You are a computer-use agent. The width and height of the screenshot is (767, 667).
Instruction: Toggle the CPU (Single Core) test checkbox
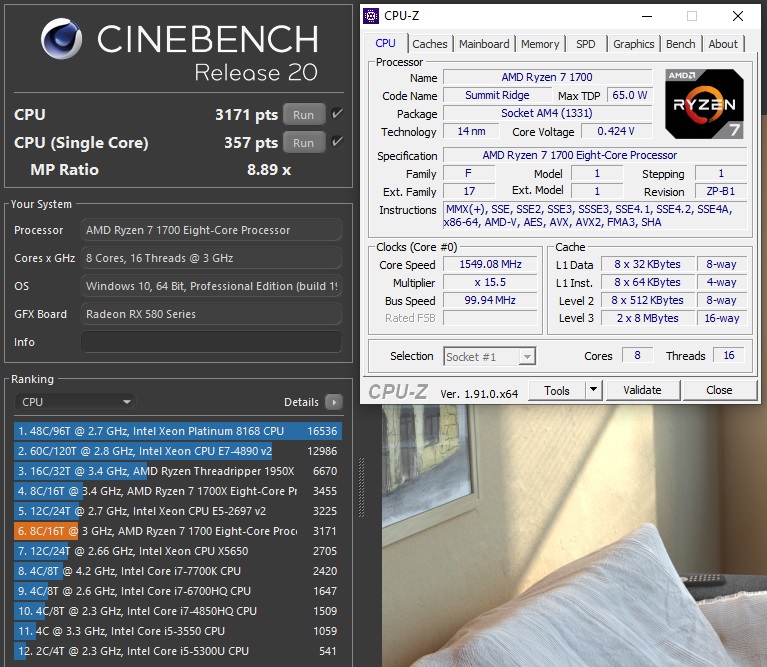pyautogui.click(x=337, y=142)
